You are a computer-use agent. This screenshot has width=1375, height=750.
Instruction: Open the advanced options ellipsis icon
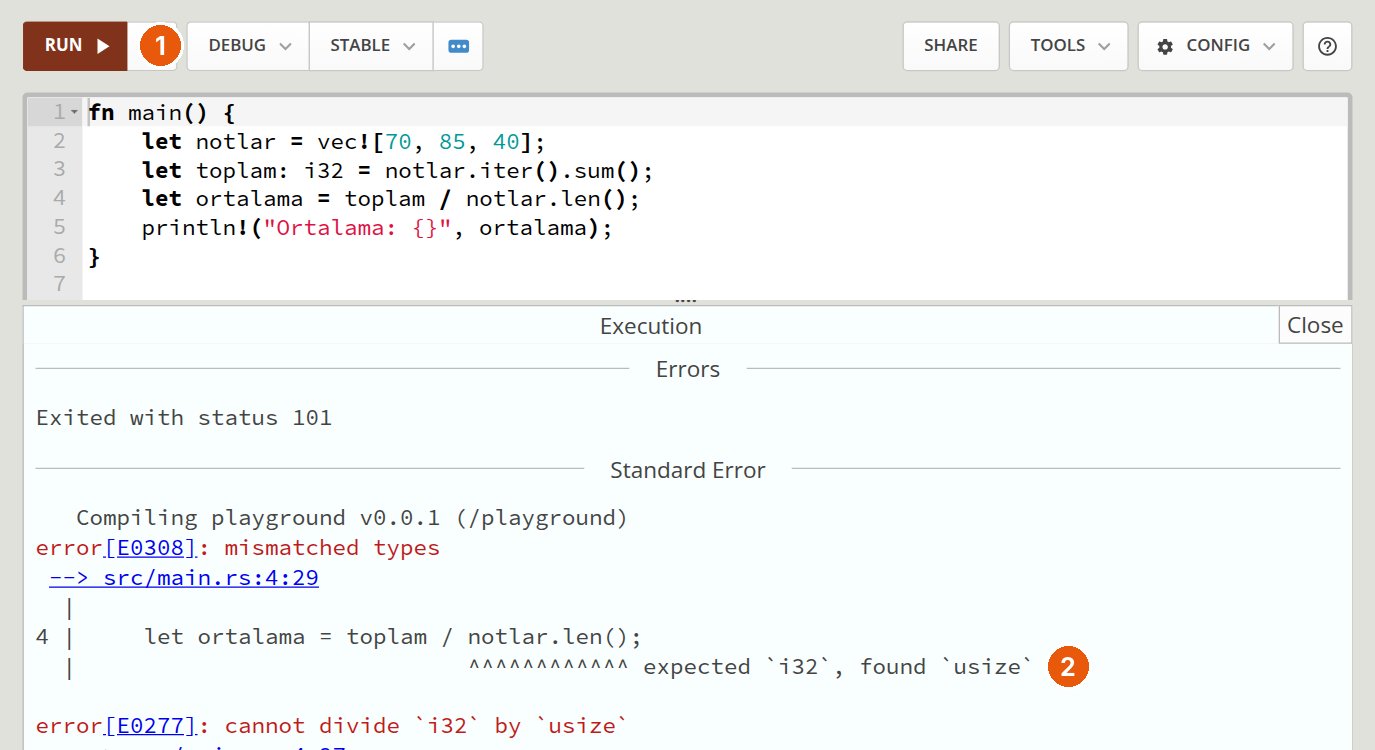[459, 46]
